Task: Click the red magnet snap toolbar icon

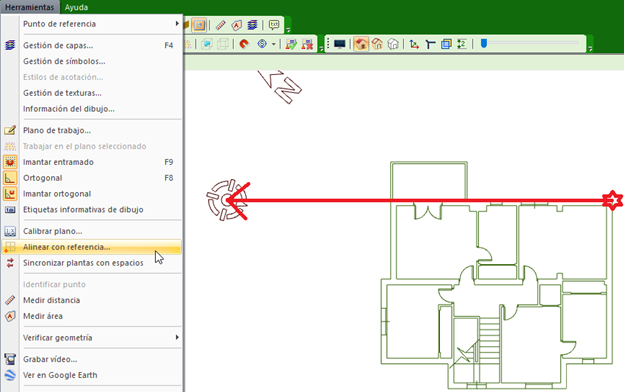Action: click(x=244, y=44)
